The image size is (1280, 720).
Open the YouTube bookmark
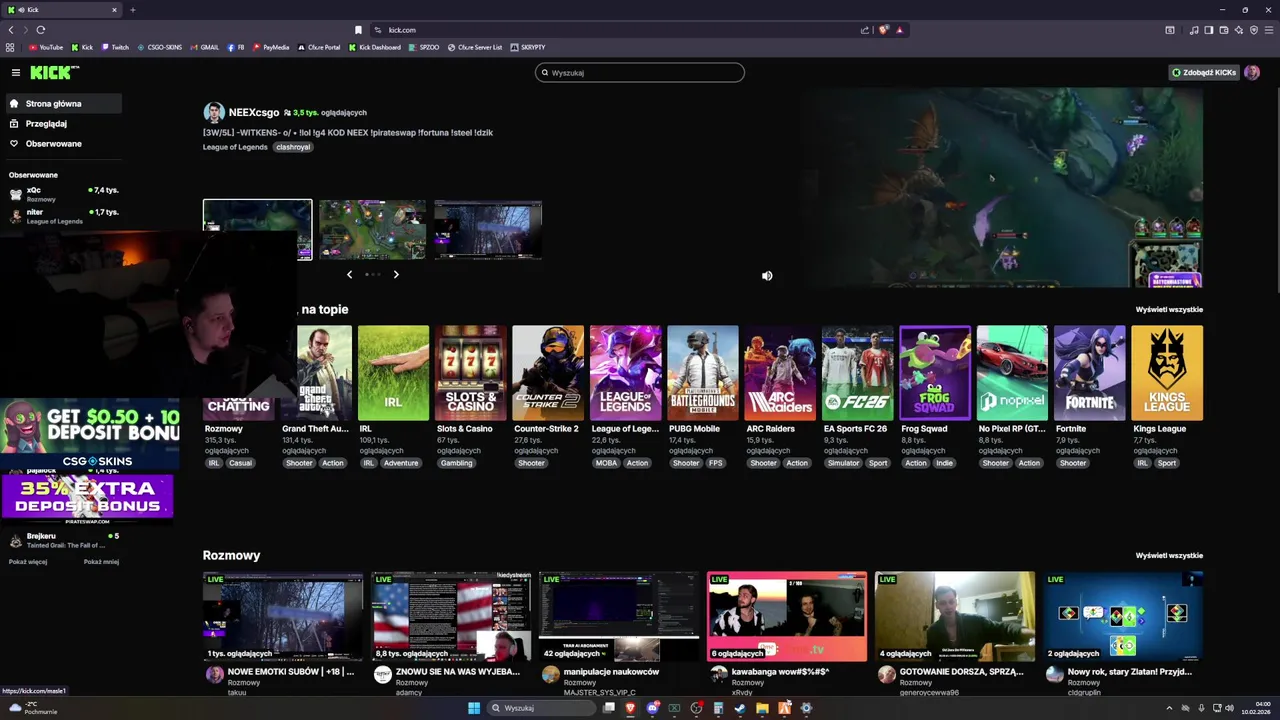pyautogui.click(x=46, y=47)
